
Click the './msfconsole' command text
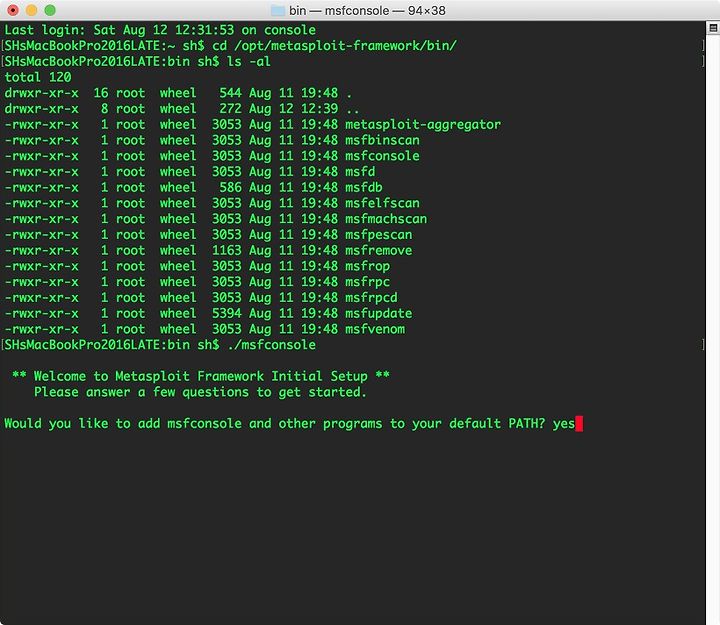tap(272, 345)
